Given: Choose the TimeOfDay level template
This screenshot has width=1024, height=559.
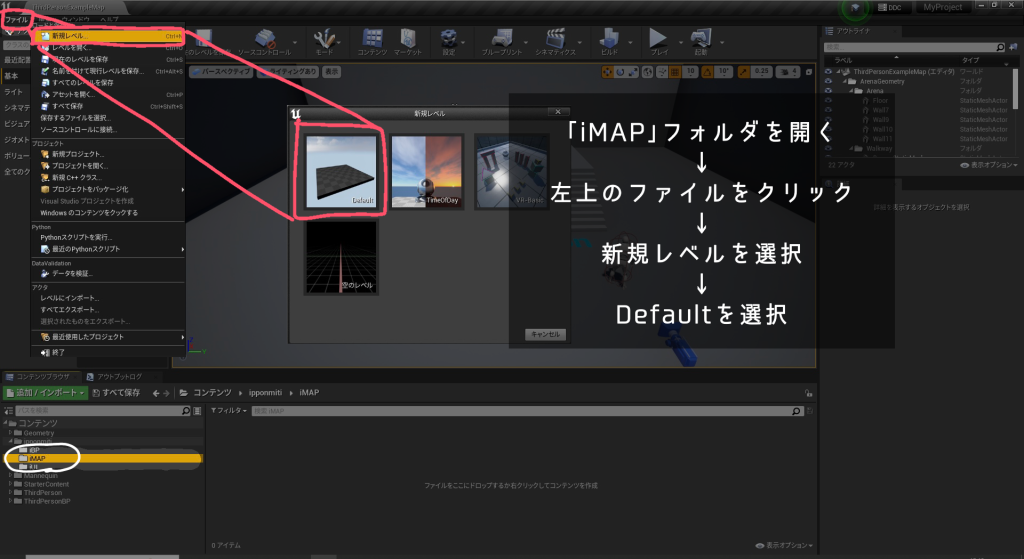Looking at the screenshot, I should coord(427,171).
